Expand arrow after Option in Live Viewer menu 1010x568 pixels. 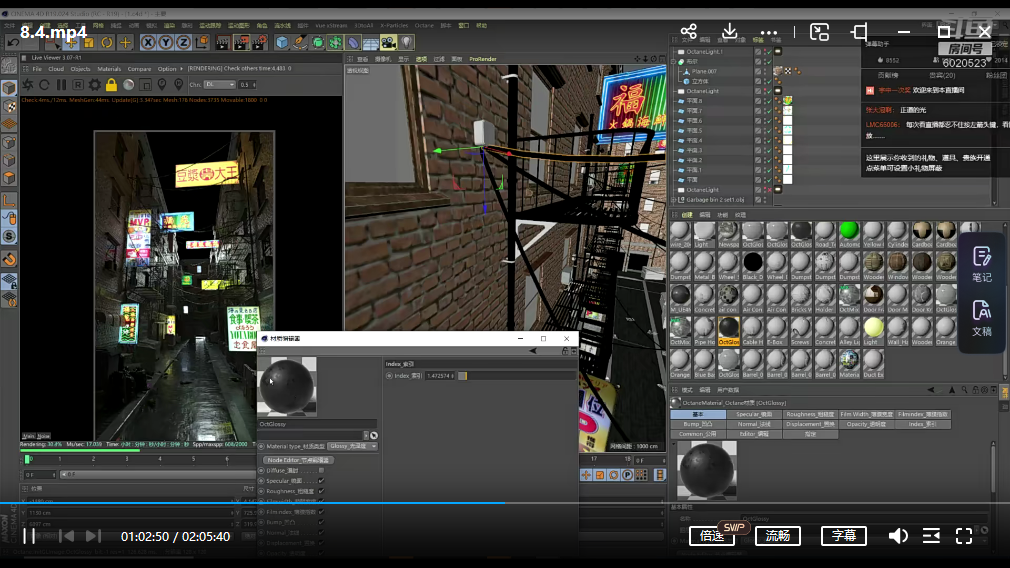[181, 68]
